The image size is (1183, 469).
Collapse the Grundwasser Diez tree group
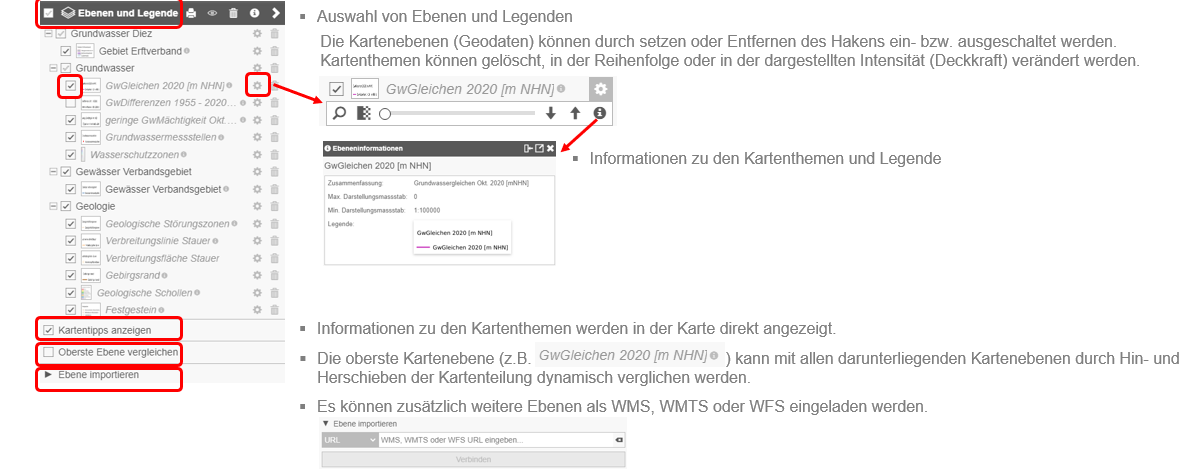(50, 34)
